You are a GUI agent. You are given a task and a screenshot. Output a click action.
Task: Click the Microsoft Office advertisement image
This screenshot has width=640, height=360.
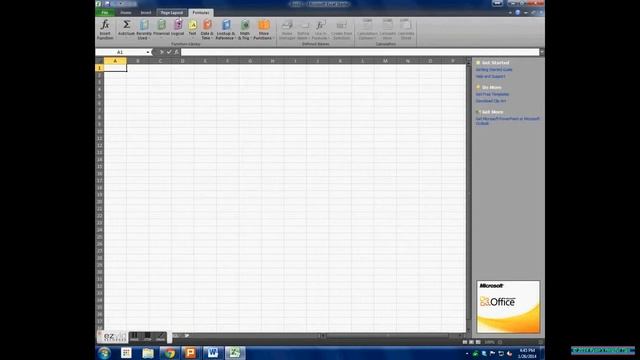click(x=508, y=307)
